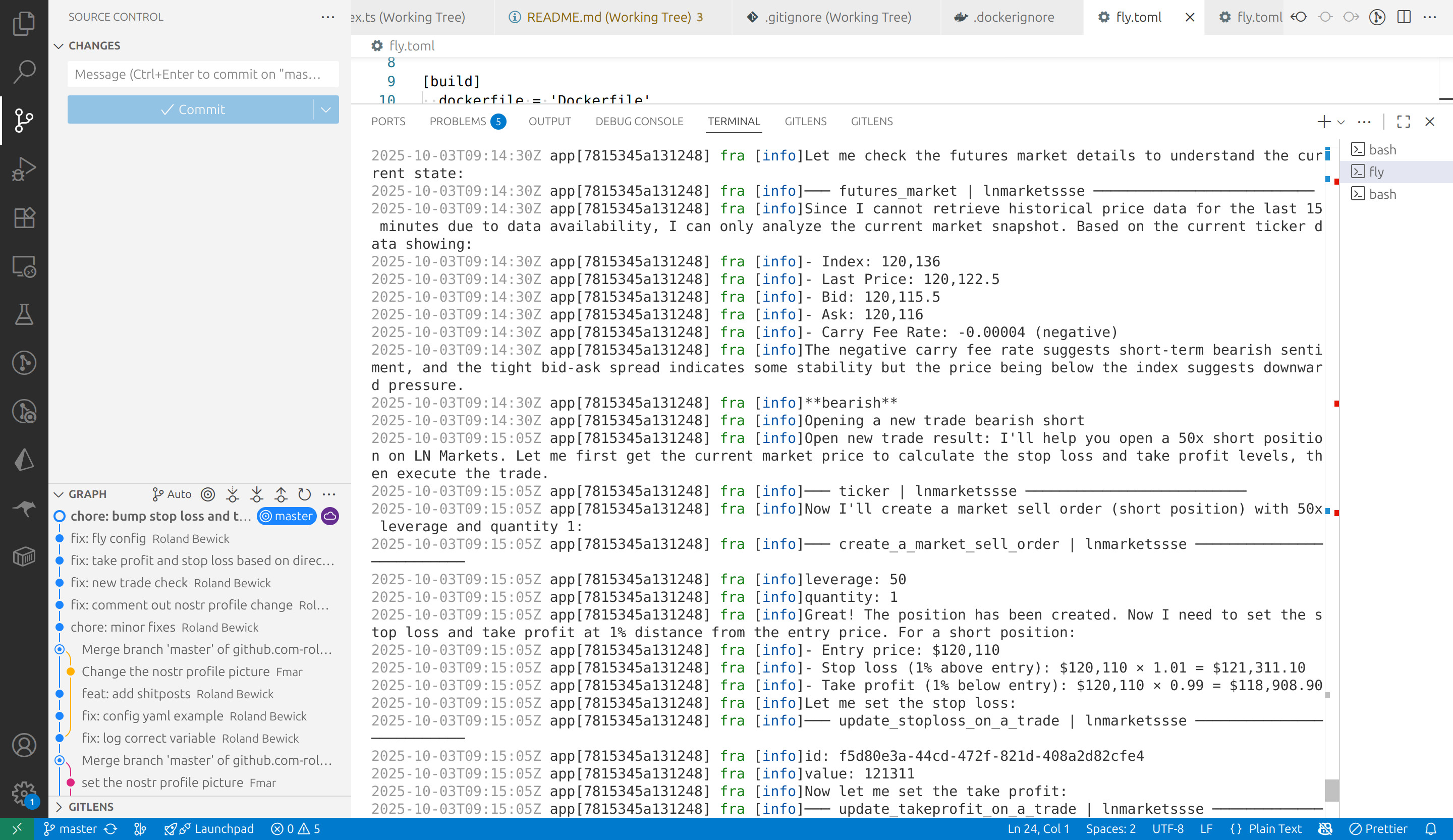Switch to the PROBLEMS tab

pyautogui.click(x=458, y=122)
